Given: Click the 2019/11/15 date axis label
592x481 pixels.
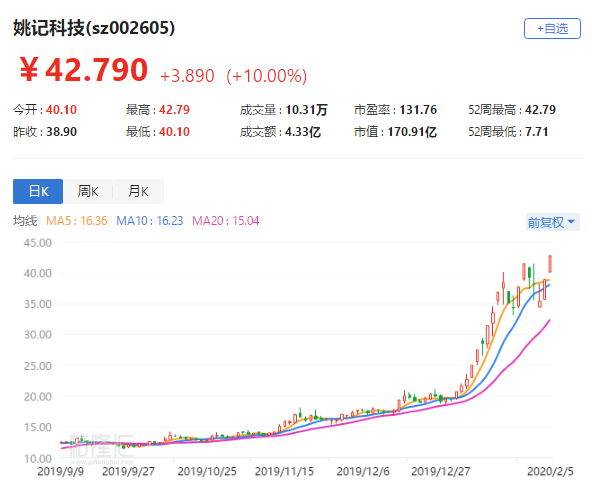Looking at the screenshot, I should 284,471.
